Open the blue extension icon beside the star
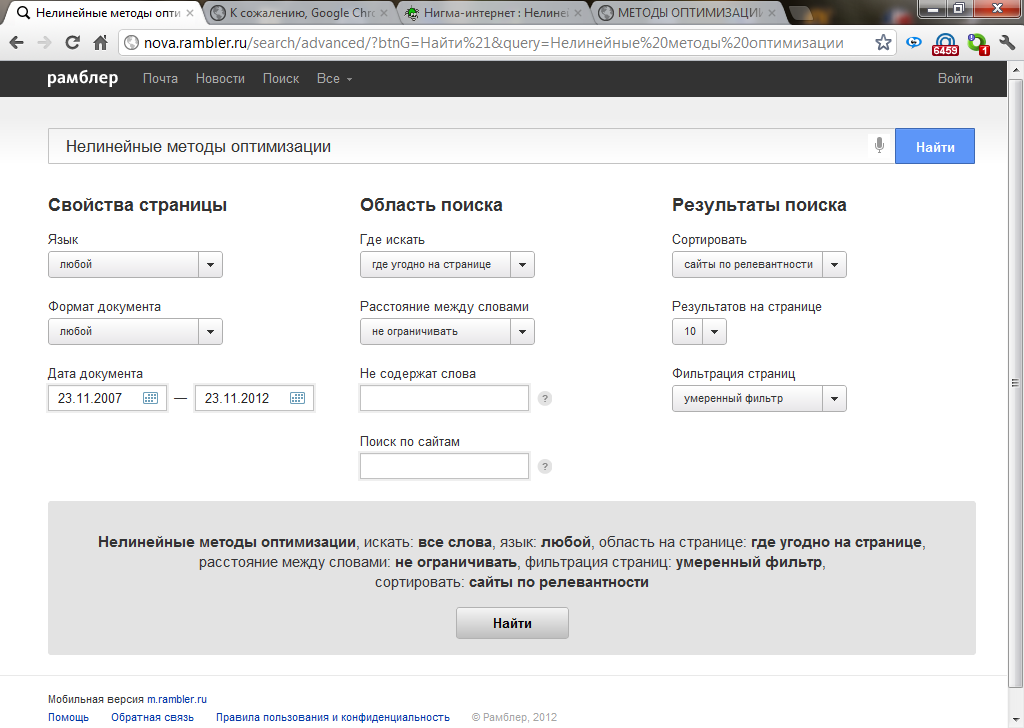Screen dimensions: 1024x728 914,42
